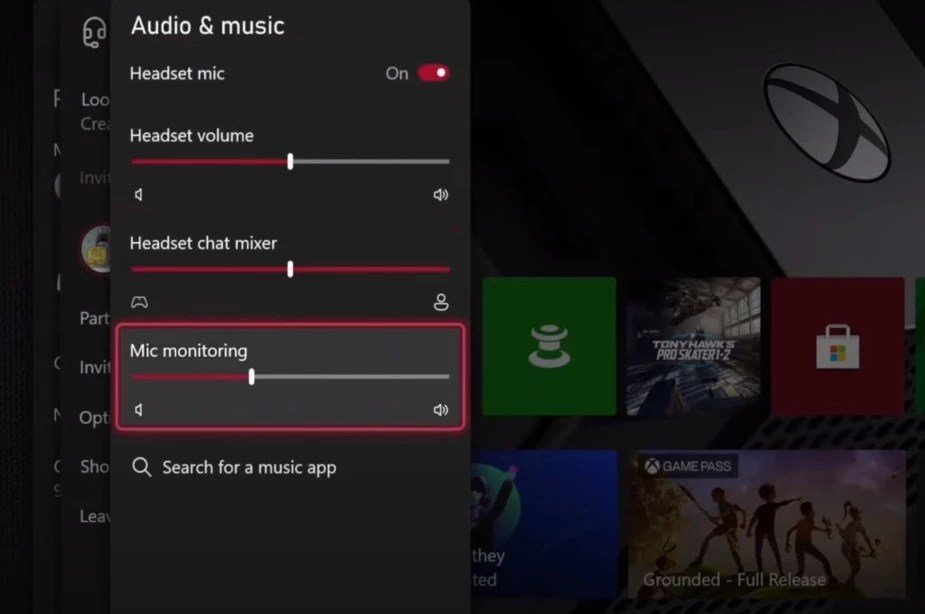Select Leave in the party sidebar
This screenshot has height=614, width=925.
coord(95,516)
